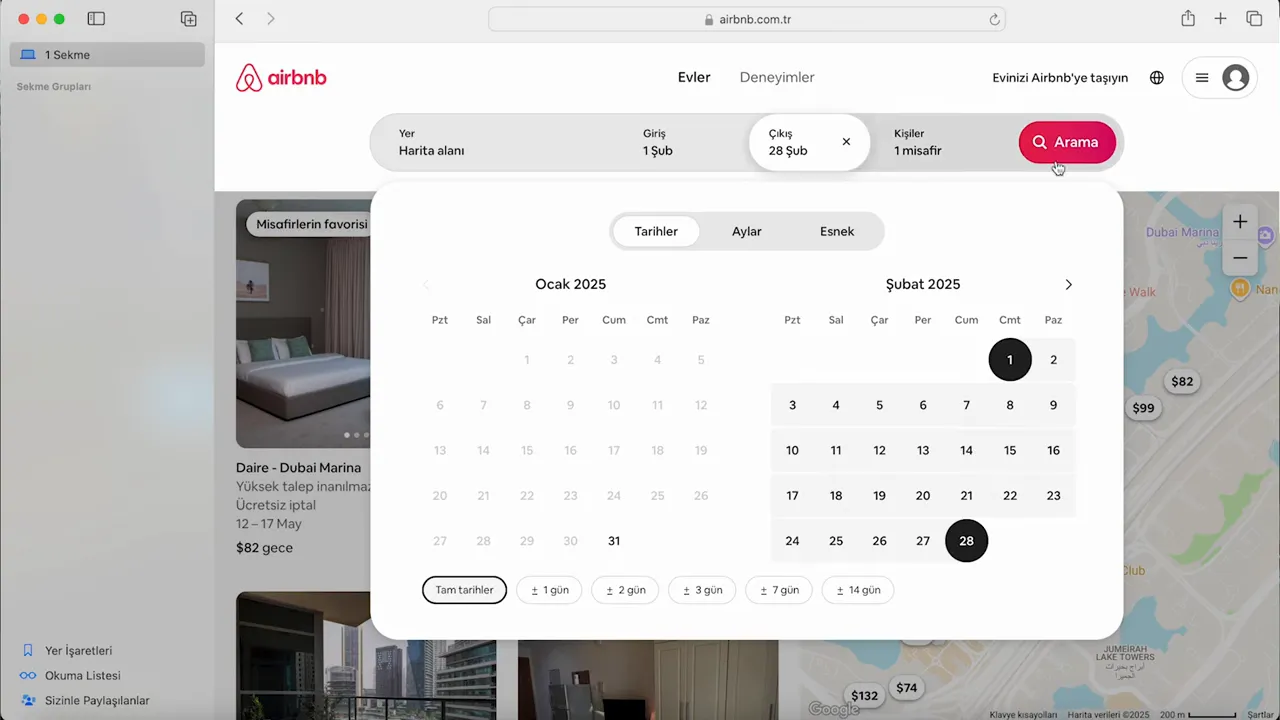Open the globe language selector
Viewport: 1280px width, 720px height.
coord(1157,77)
